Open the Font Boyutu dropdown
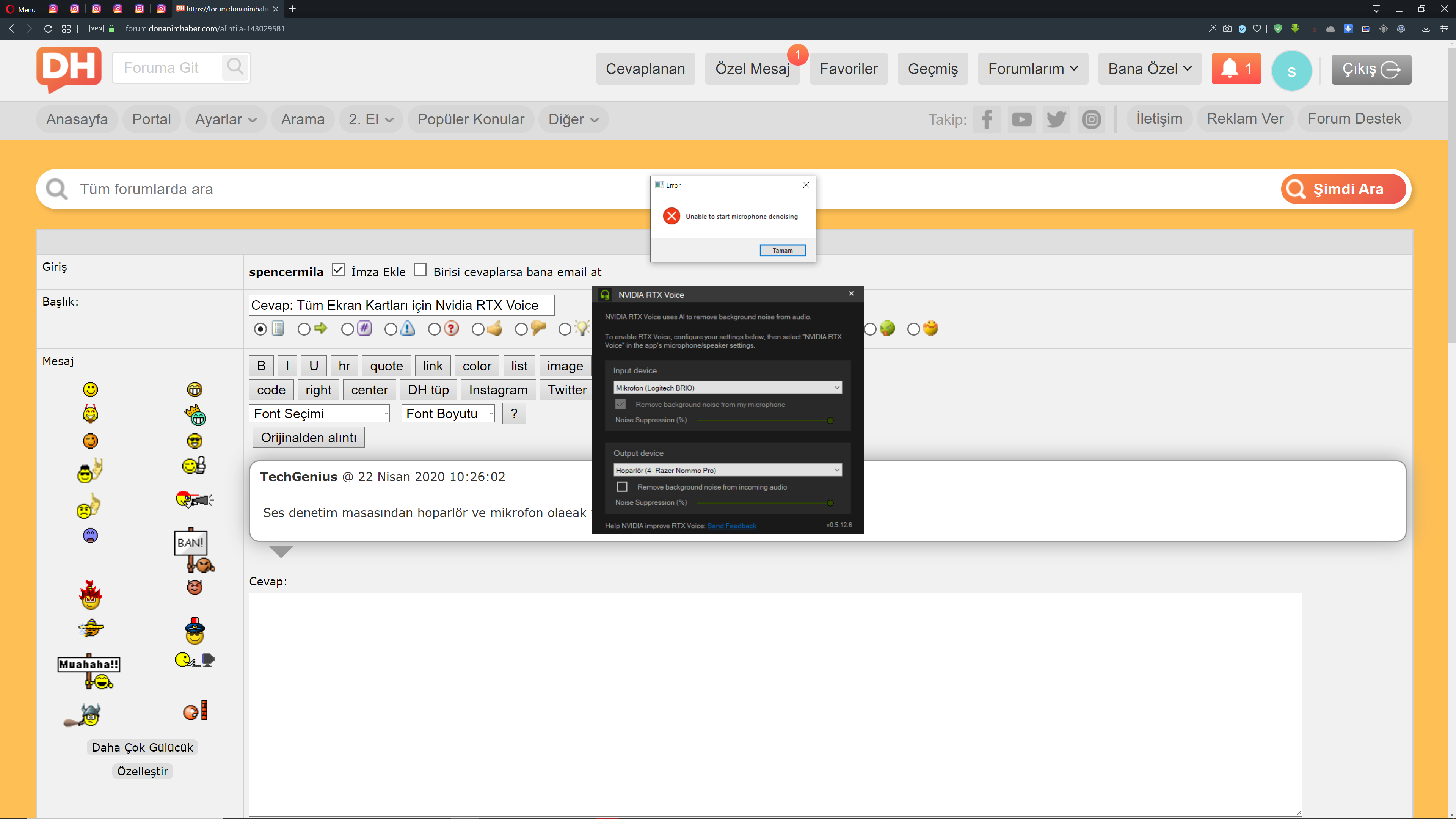This screenshot has height=819, width=1456. click(x=448, y=414)
